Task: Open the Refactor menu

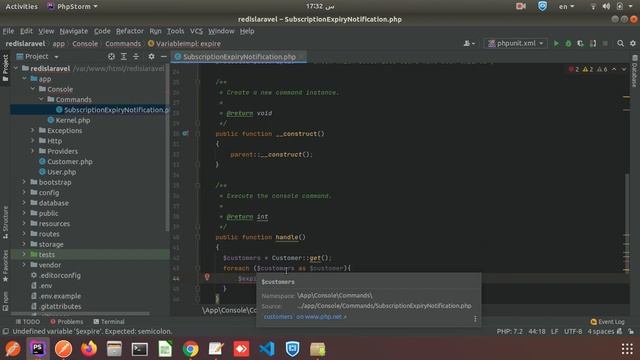Action: pyautogui.click(x=129, y=31)
